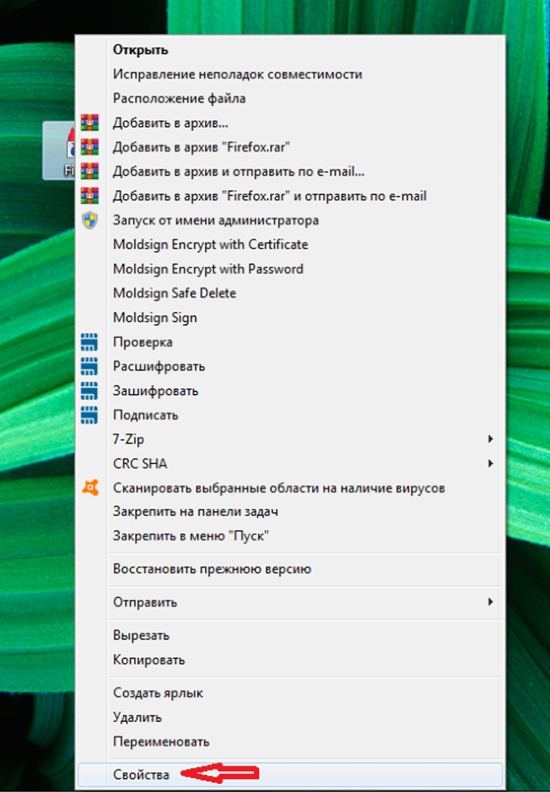Expand the 7-Zip submenu arrow

[x=490, y=439]
